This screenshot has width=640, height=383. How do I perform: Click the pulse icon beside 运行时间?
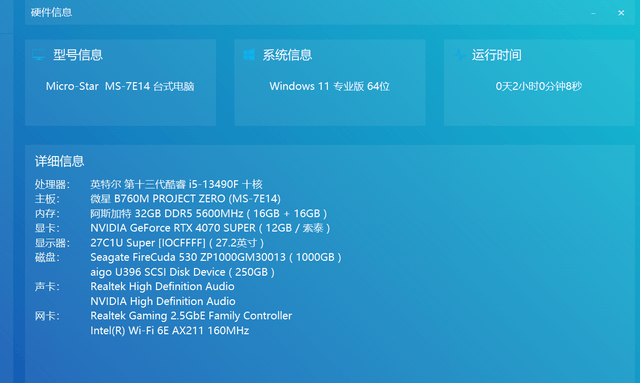[460, 55]
